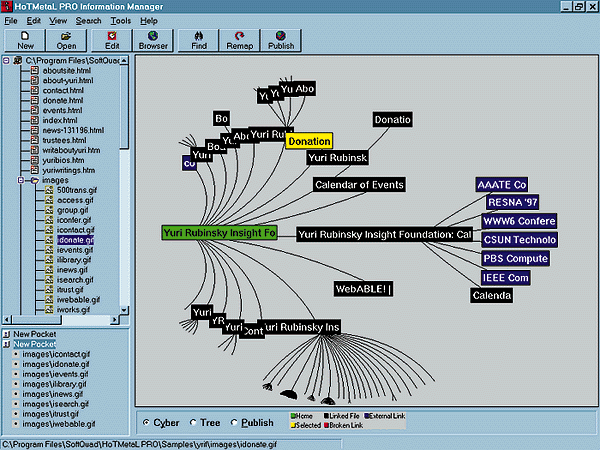The width and height of the screenshot is (600, 450).
Task: Click the iconfer.gif image icon
Action: (x=49, y=220)
